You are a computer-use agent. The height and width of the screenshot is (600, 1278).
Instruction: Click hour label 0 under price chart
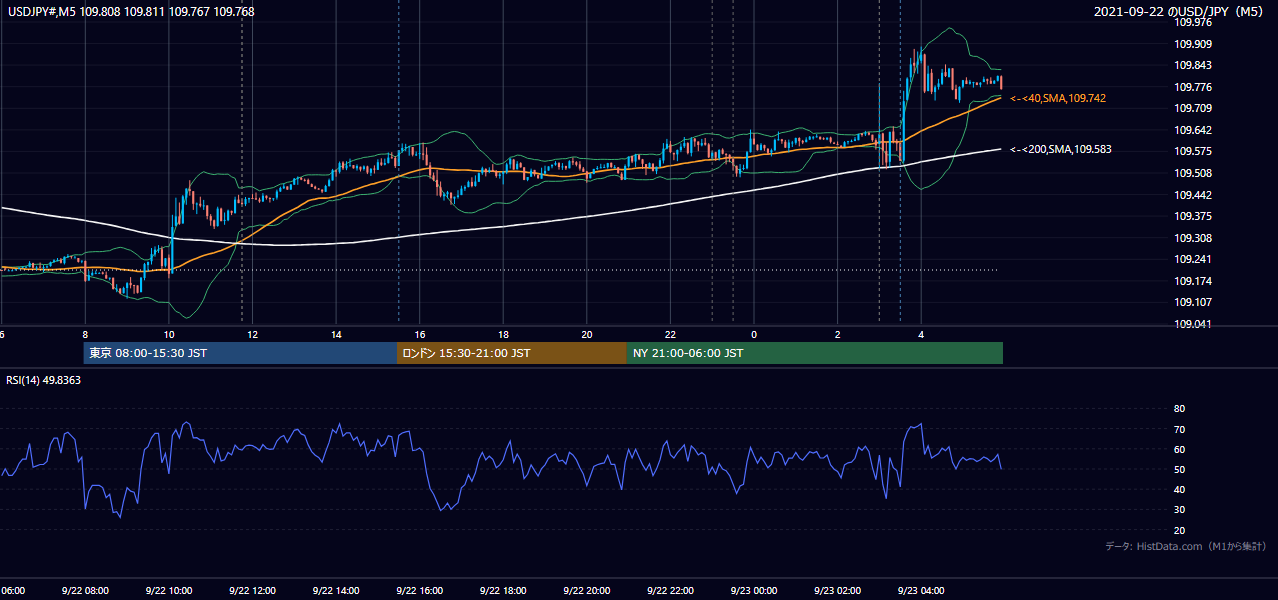pos(754,334)
